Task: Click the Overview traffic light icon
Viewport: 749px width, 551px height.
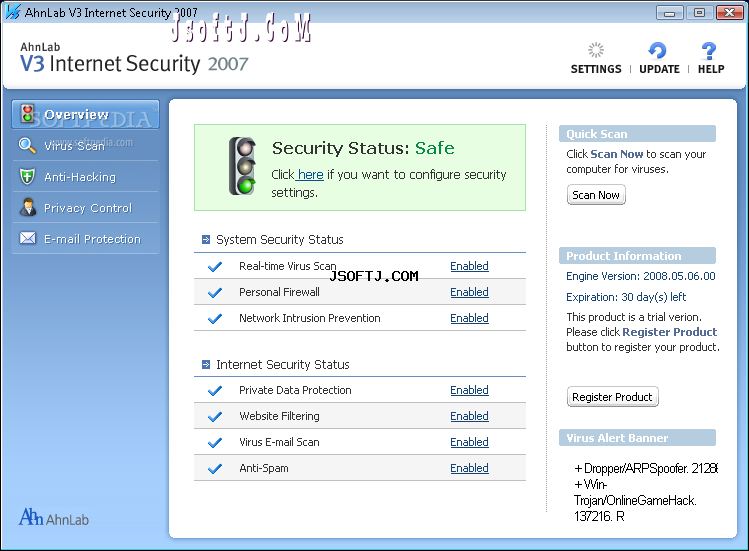Action: point(27,114)
